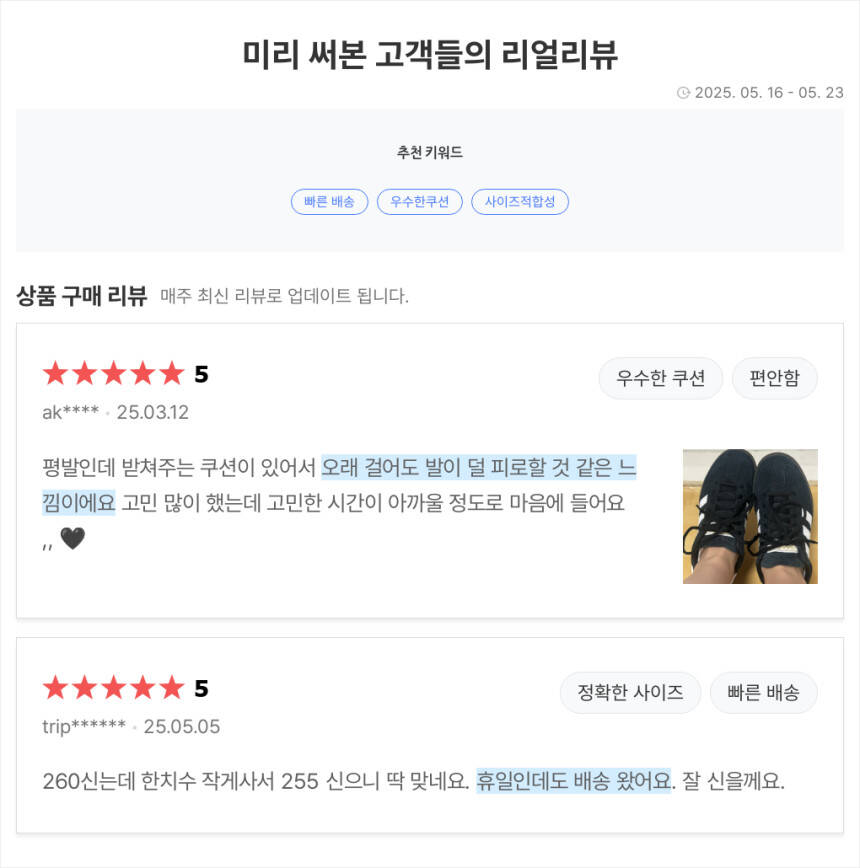Click reviewer name ak****
This screenshot has width=860, height=868.
coord(70,412)
